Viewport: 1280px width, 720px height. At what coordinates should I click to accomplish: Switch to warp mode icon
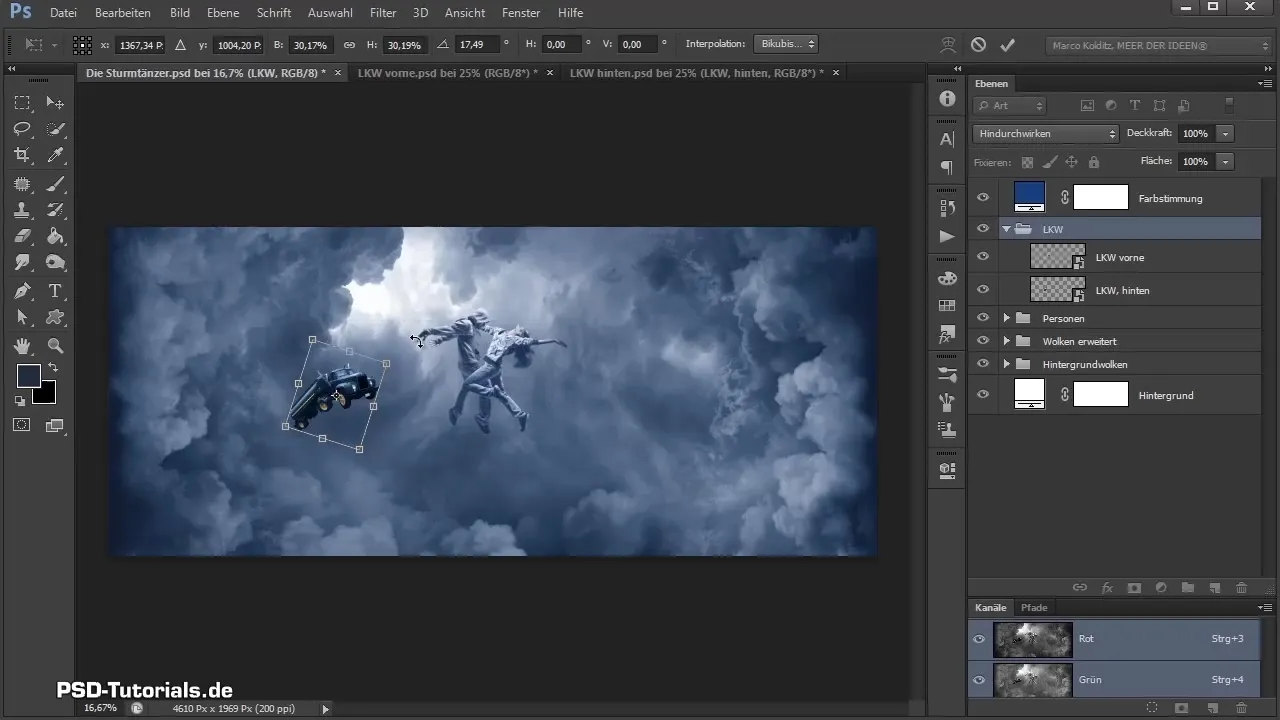[947, 45]
